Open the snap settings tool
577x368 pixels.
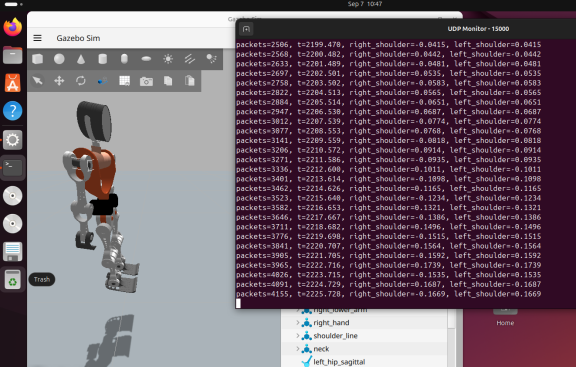click(103, 81)
